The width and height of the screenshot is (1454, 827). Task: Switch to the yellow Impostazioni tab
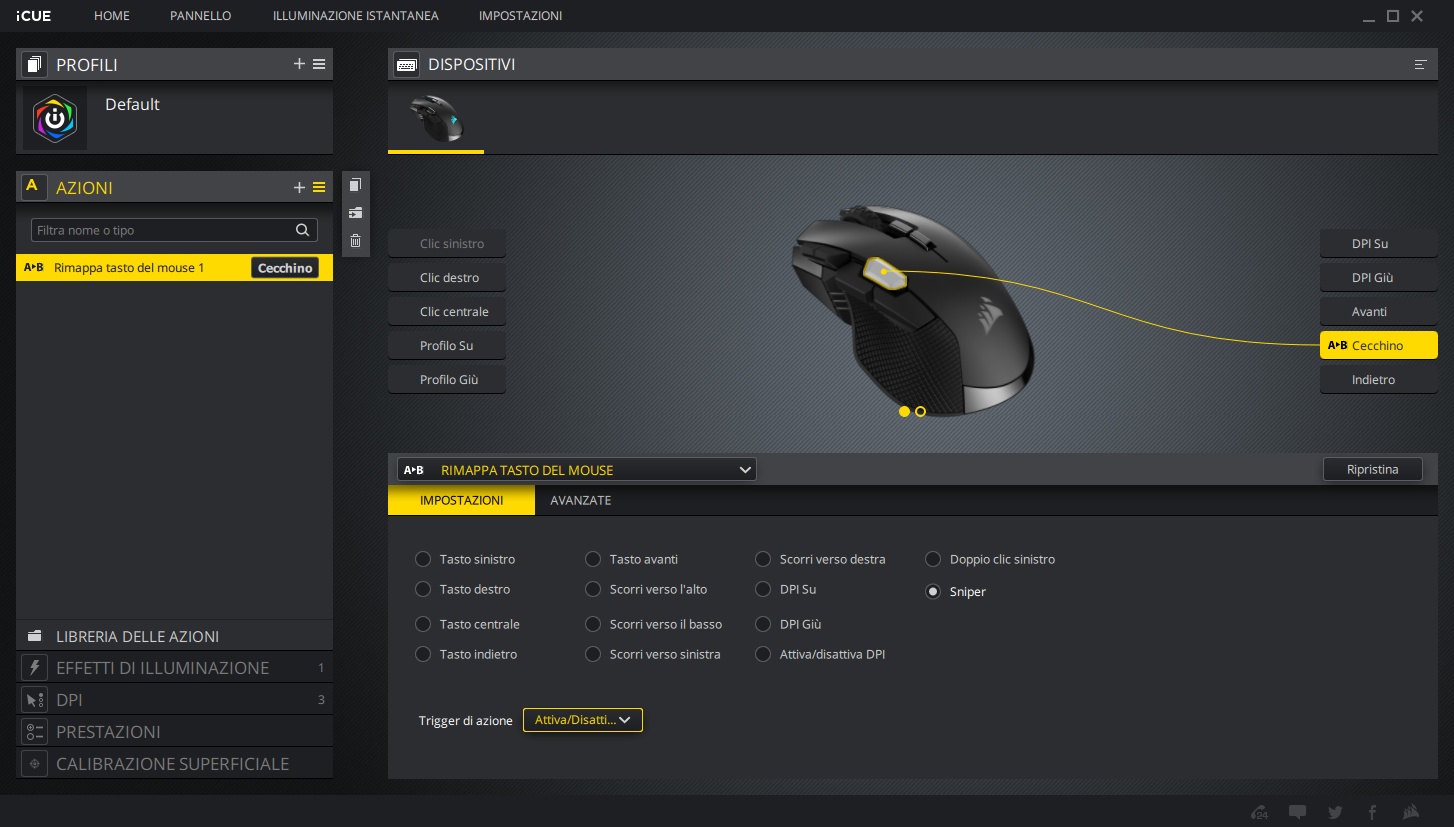(461, 500)
